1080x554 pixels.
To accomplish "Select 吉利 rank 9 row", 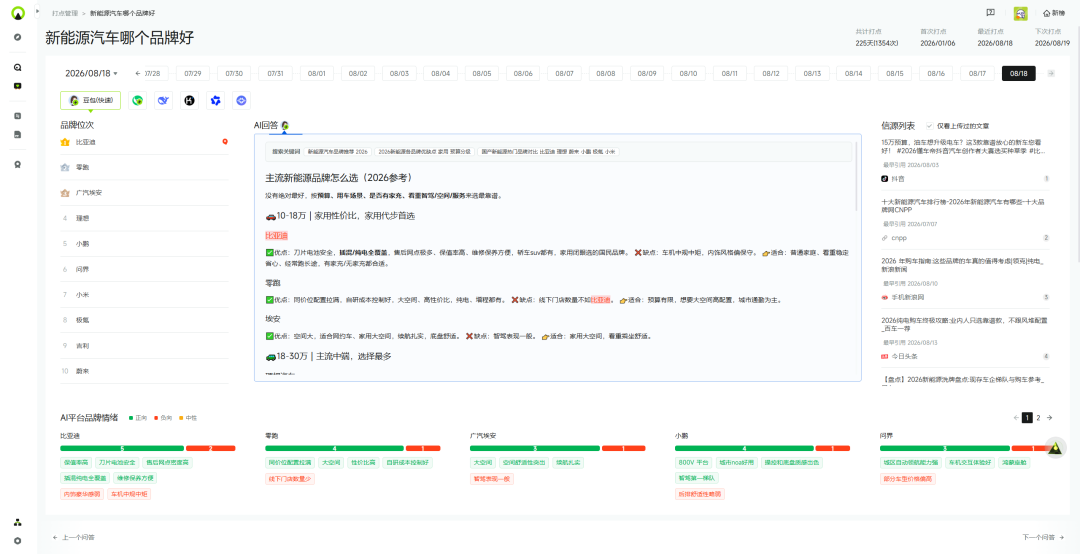I will point(144,346).
